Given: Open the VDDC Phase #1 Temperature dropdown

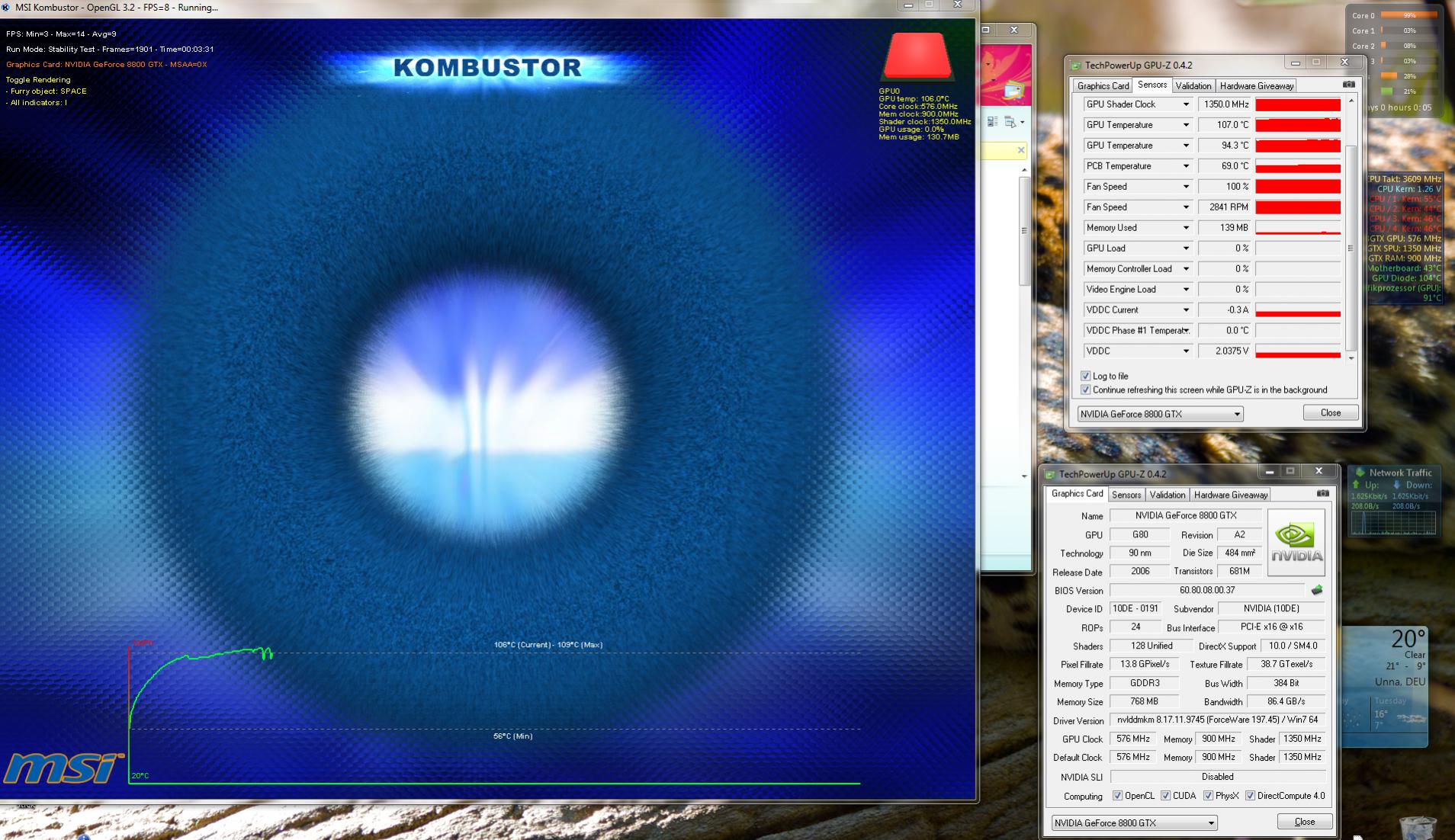Looking at the screenshot, I should tap(1186, 331).
